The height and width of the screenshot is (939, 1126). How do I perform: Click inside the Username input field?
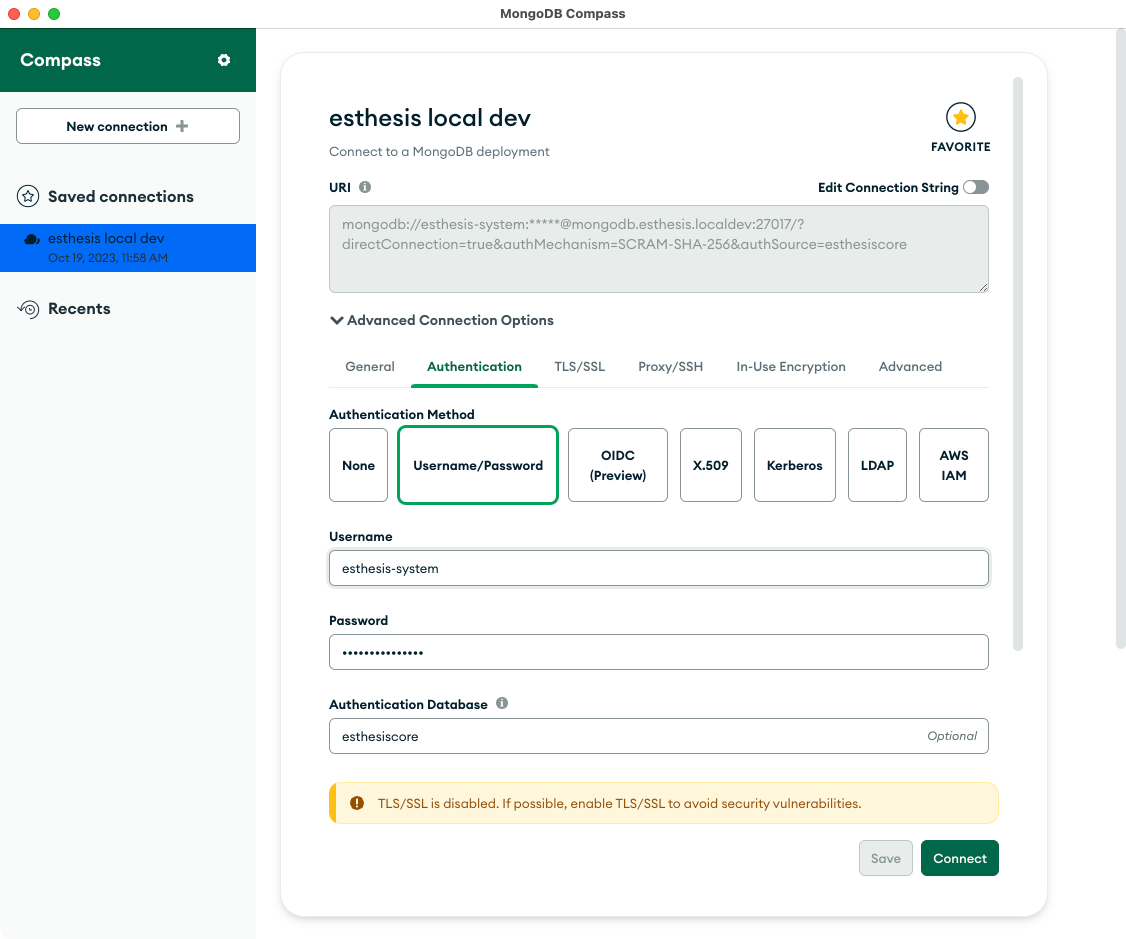tap(658, 567)
